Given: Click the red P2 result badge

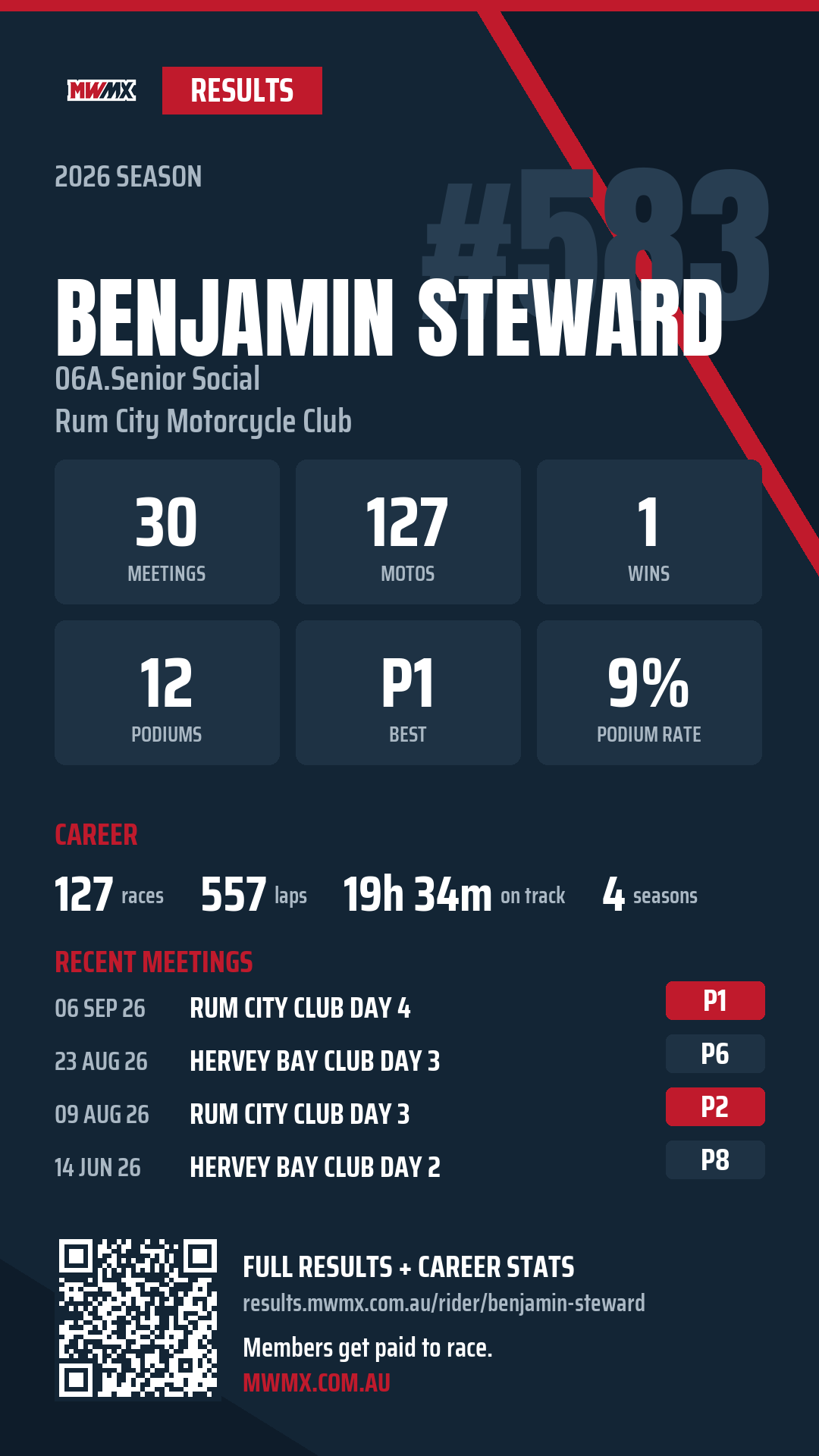Looking at the screenshot, I should coord(715,1107).
